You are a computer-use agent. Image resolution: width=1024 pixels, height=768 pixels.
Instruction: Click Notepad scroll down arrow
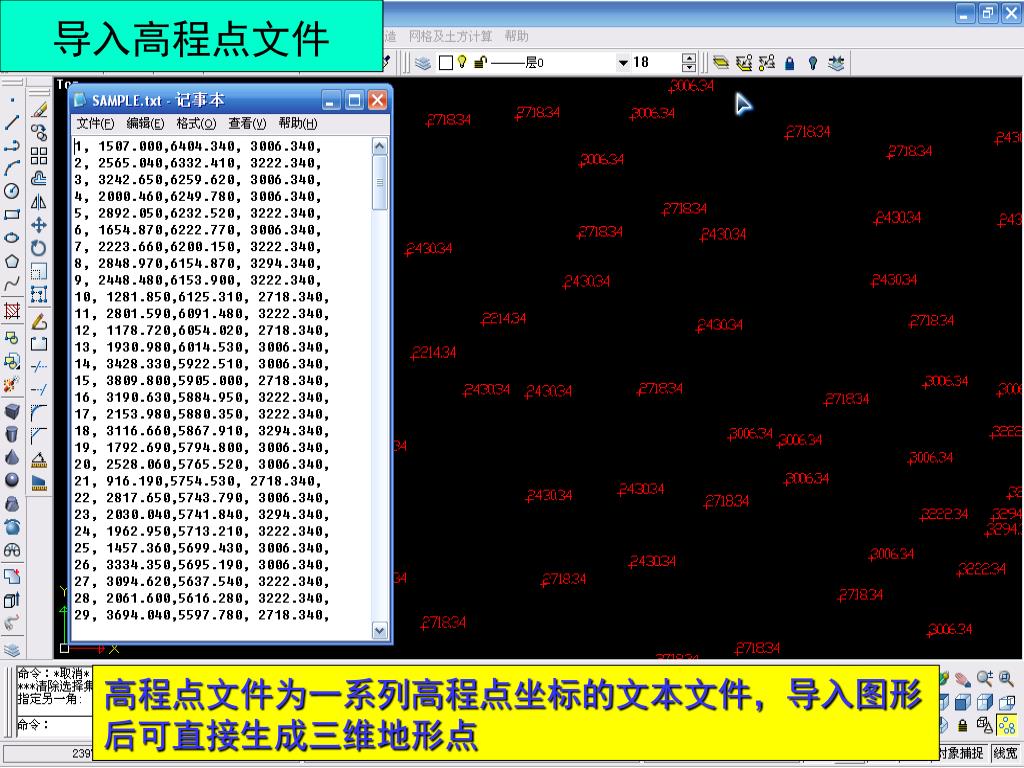(379, 630)
